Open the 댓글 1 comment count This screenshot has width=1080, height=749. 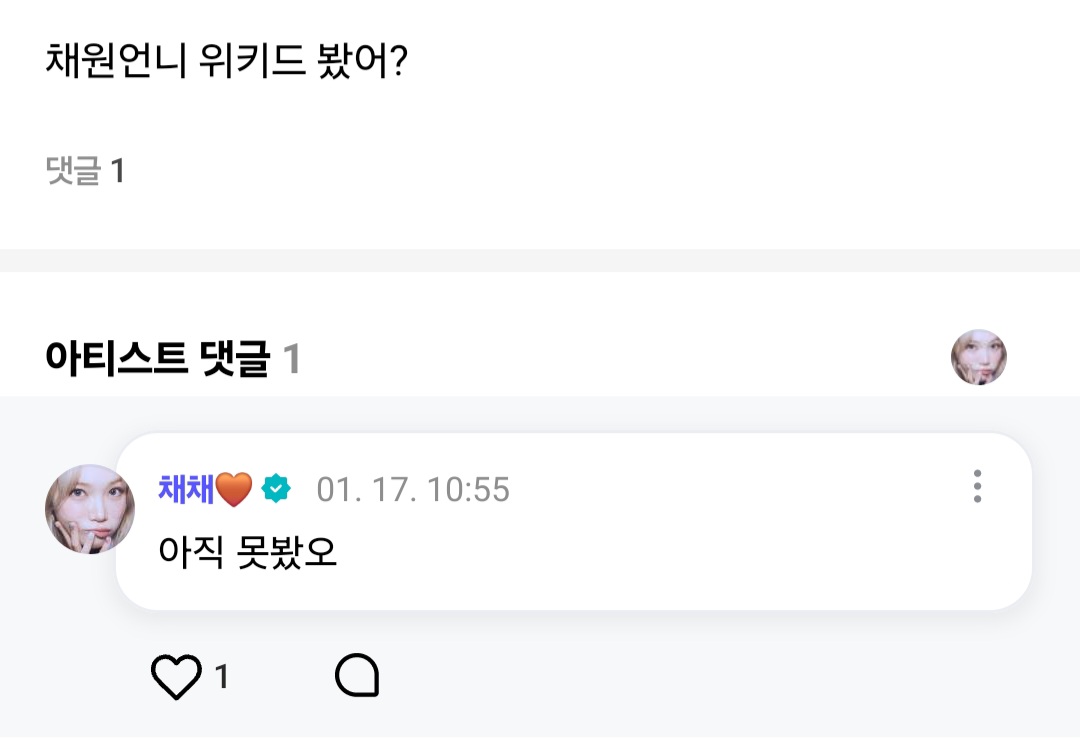pos(85,171)
